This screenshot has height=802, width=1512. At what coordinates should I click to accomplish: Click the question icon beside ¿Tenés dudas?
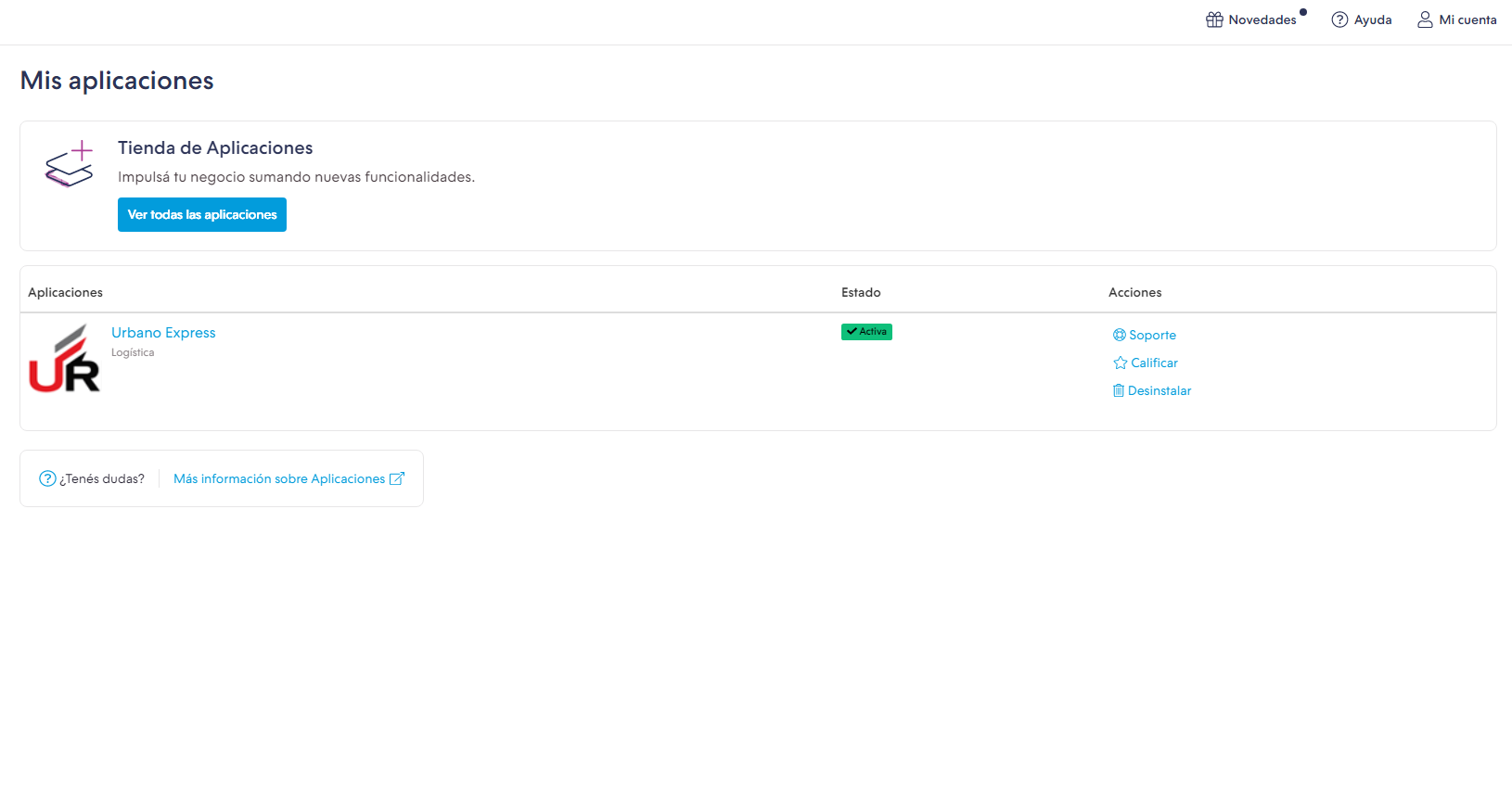tap(47, 478)
